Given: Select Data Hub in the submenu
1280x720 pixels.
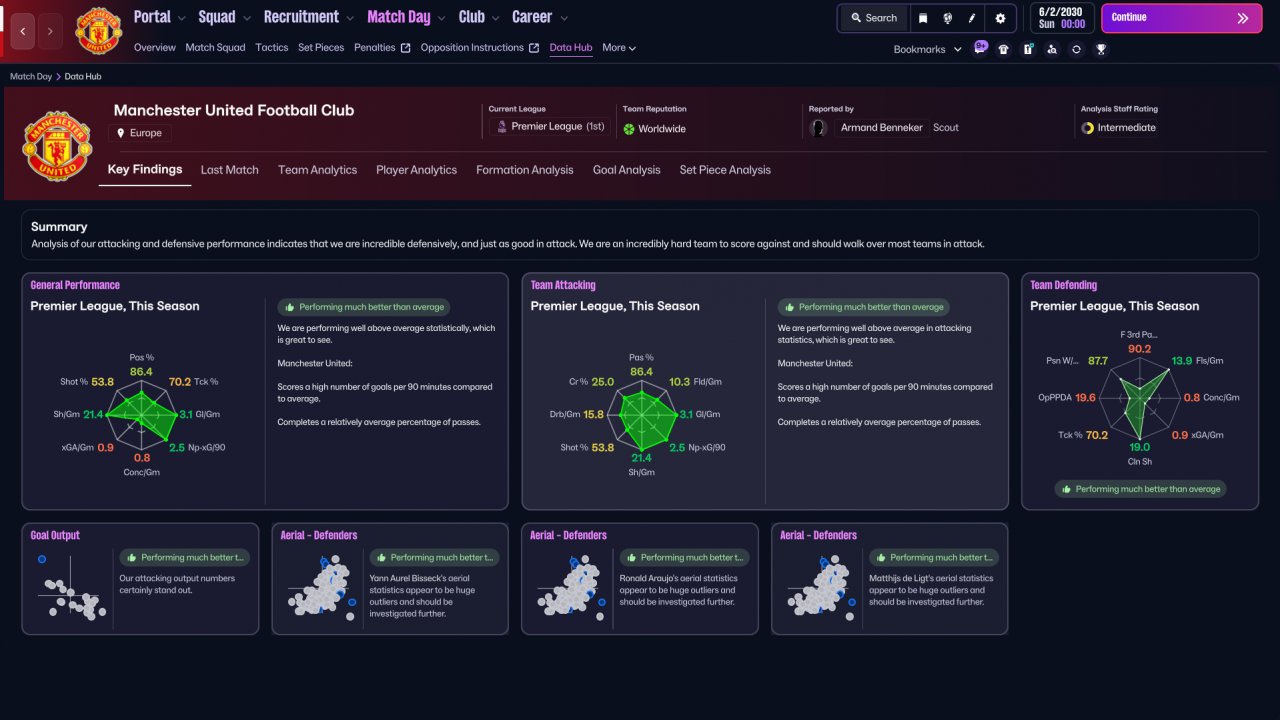Looking at the screenshot, I should click(571, 47).
